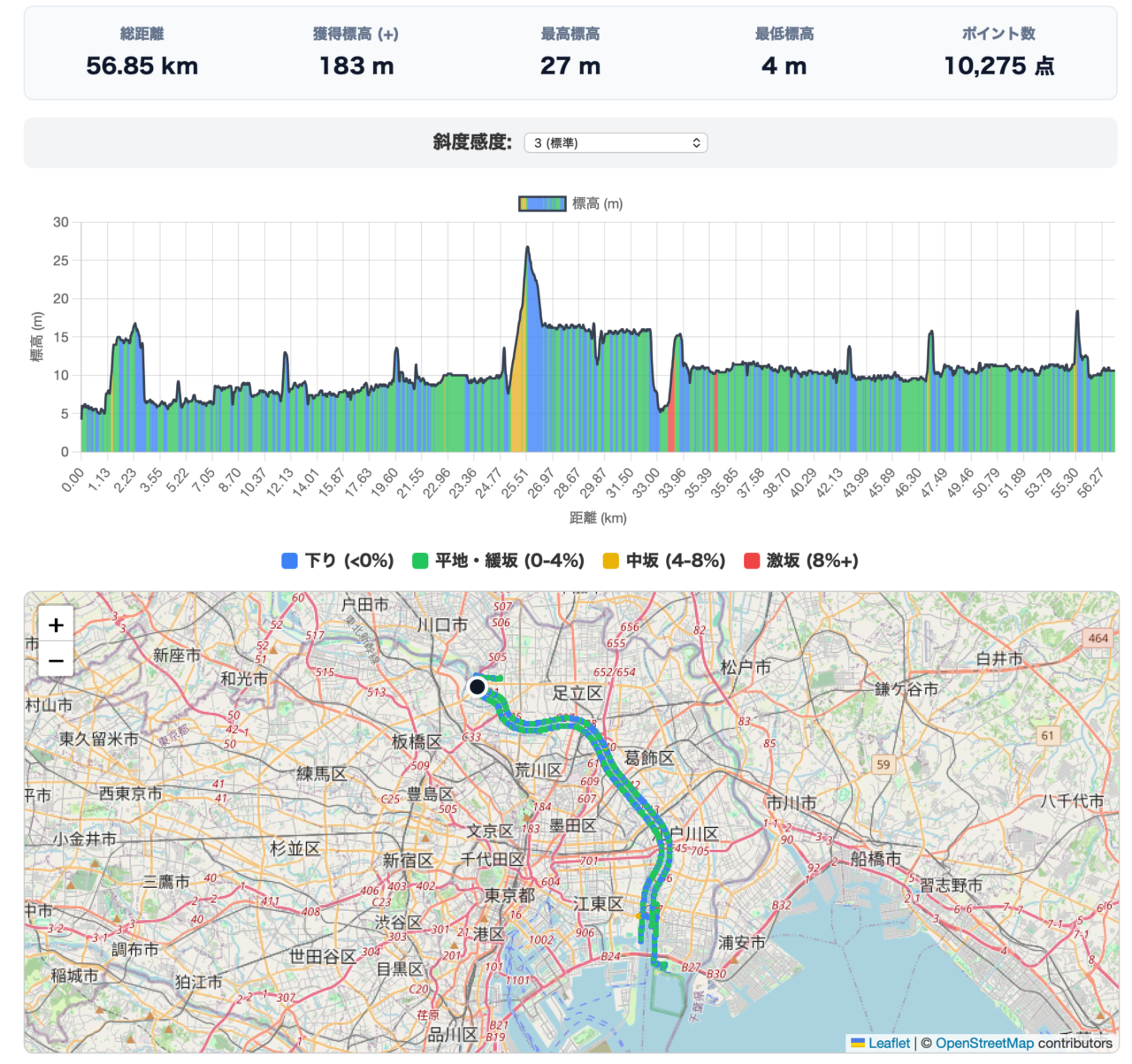Click the route start marker dot
1132x1064 pixels.
pos(478,686)
